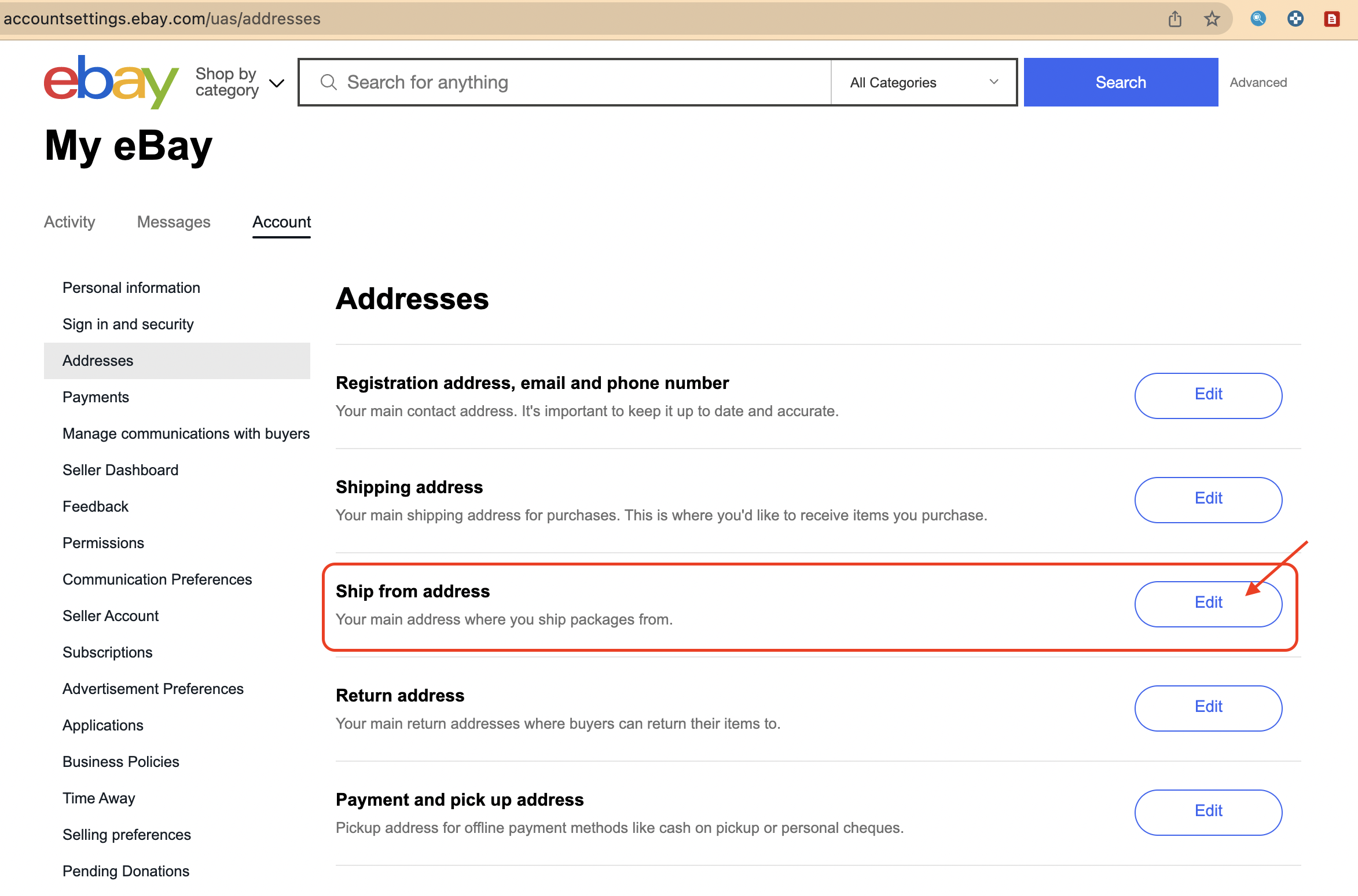Switch to the Activity tab

[x=69, y=222]
